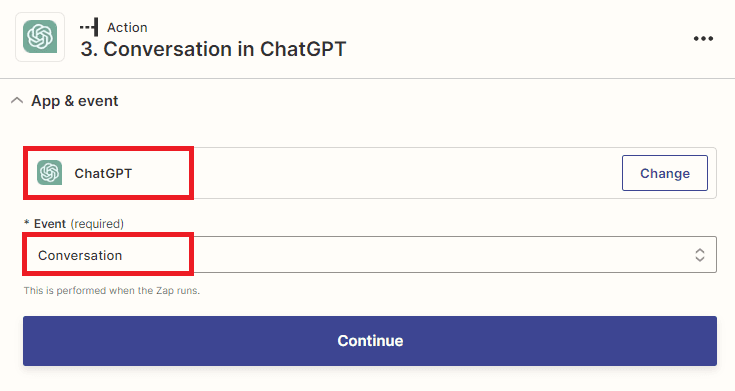Open the Event dropdown showing Conversation

tap(370, 255)
